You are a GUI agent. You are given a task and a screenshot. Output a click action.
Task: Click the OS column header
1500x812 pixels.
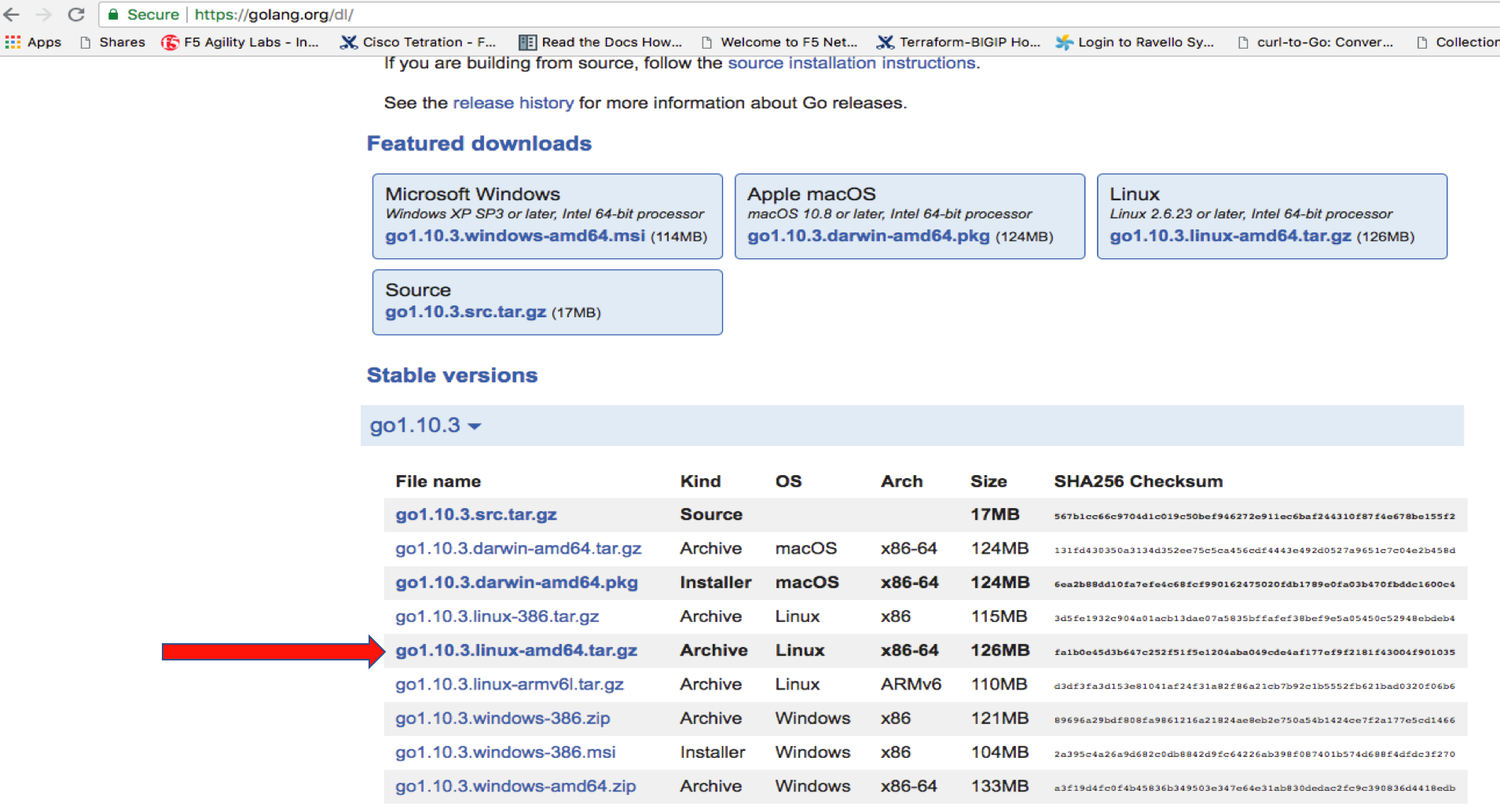point(789,481)
